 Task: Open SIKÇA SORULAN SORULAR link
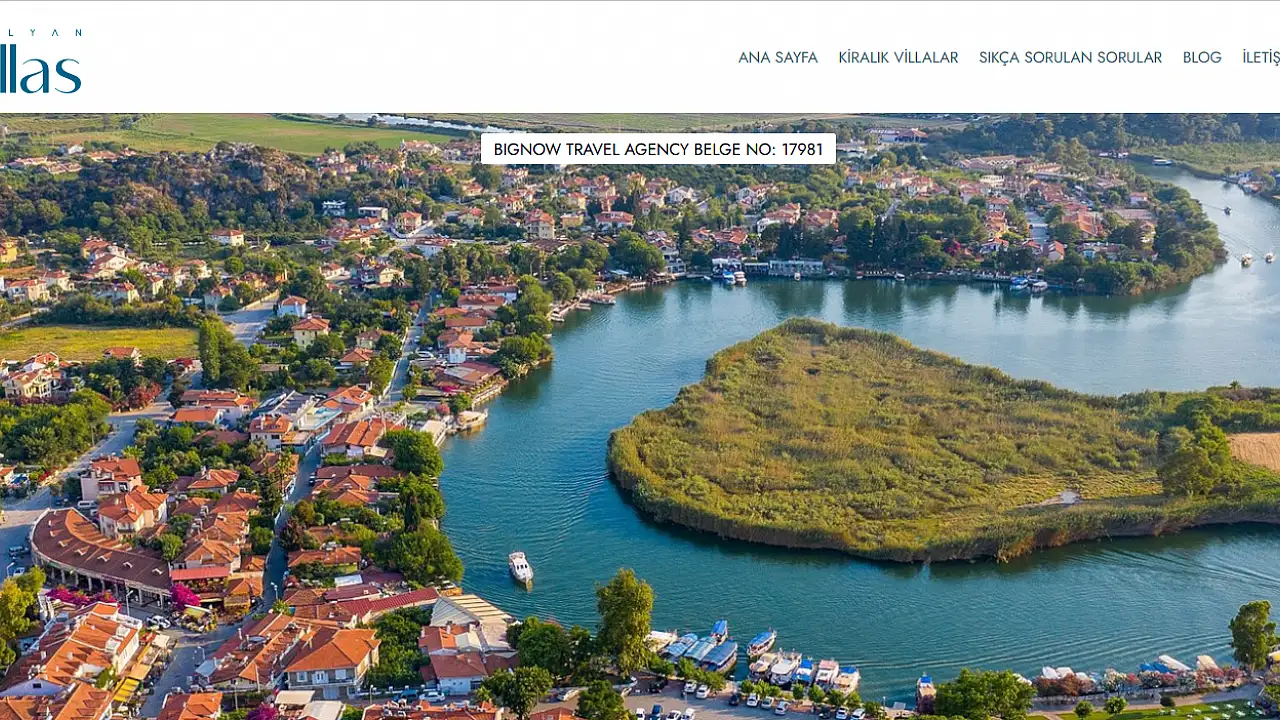[x=1070, y=58]
